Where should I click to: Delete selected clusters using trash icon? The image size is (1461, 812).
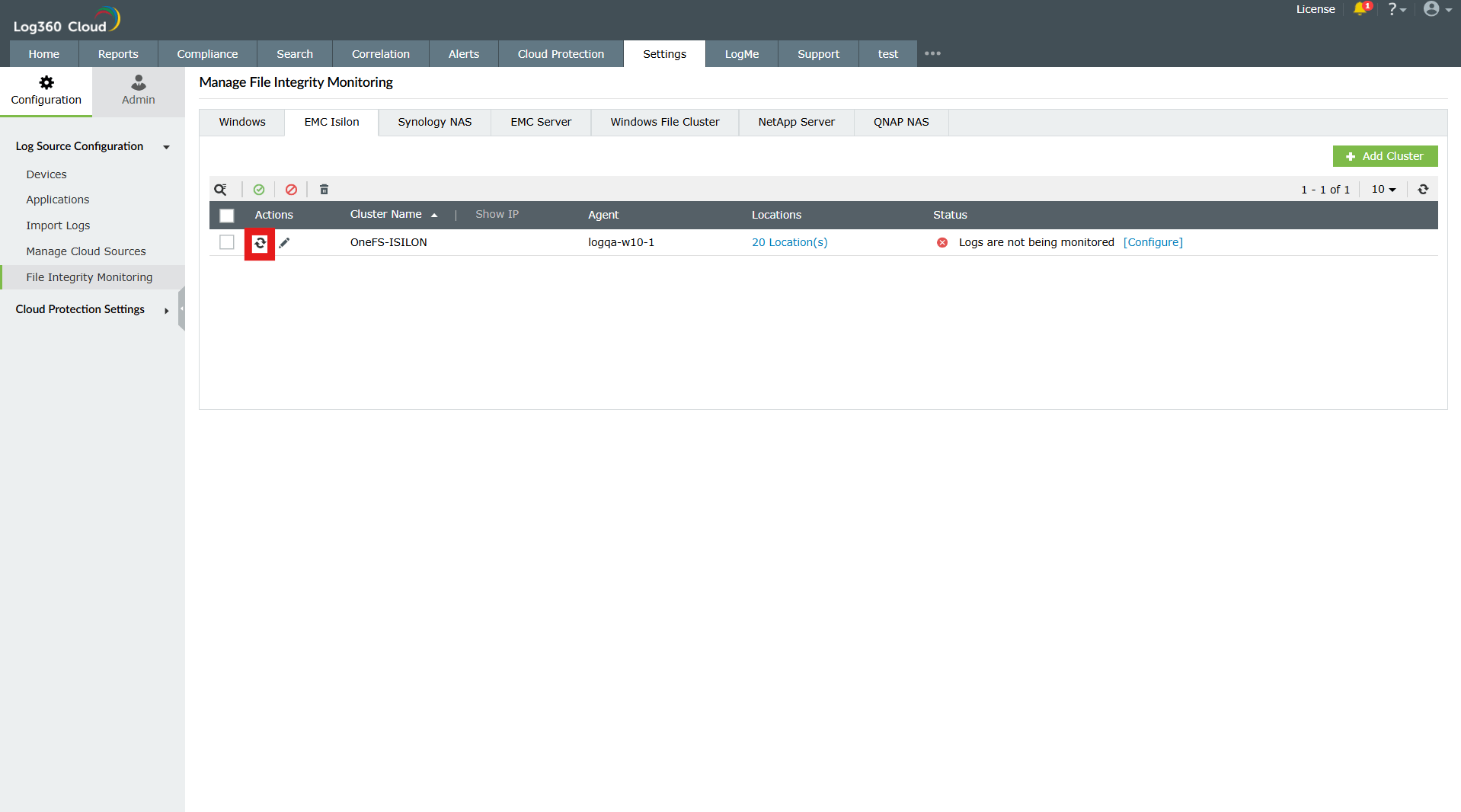(x=324, y=189)
